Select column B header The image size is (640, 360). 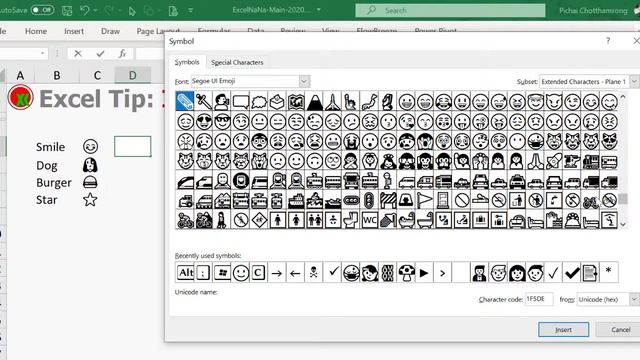coord(57,75)
